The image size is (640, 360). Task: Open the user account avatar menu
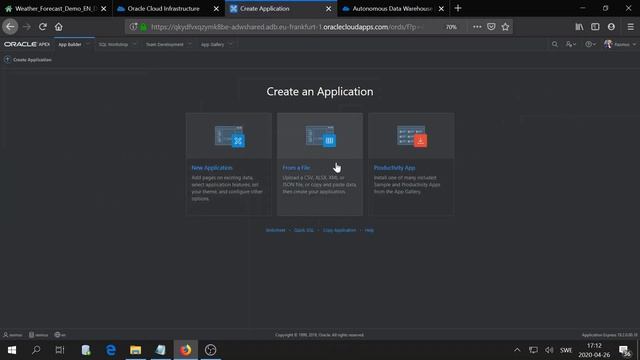[x=620, y=44]
